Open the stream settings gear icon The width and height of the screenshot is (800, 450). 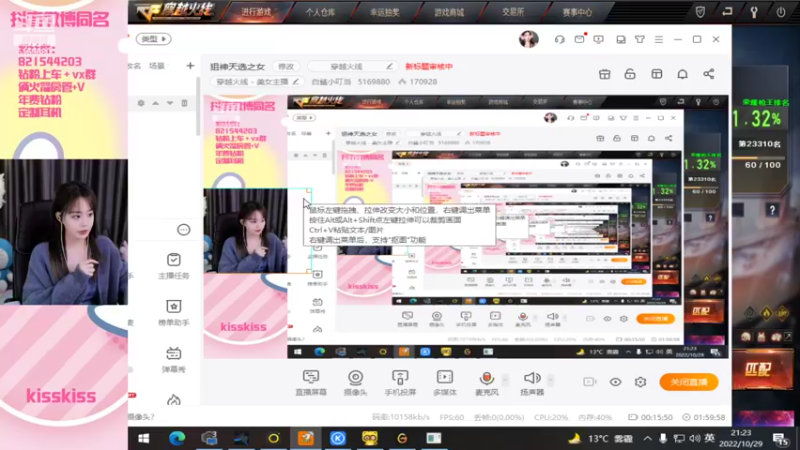click(x=640, y=382)
